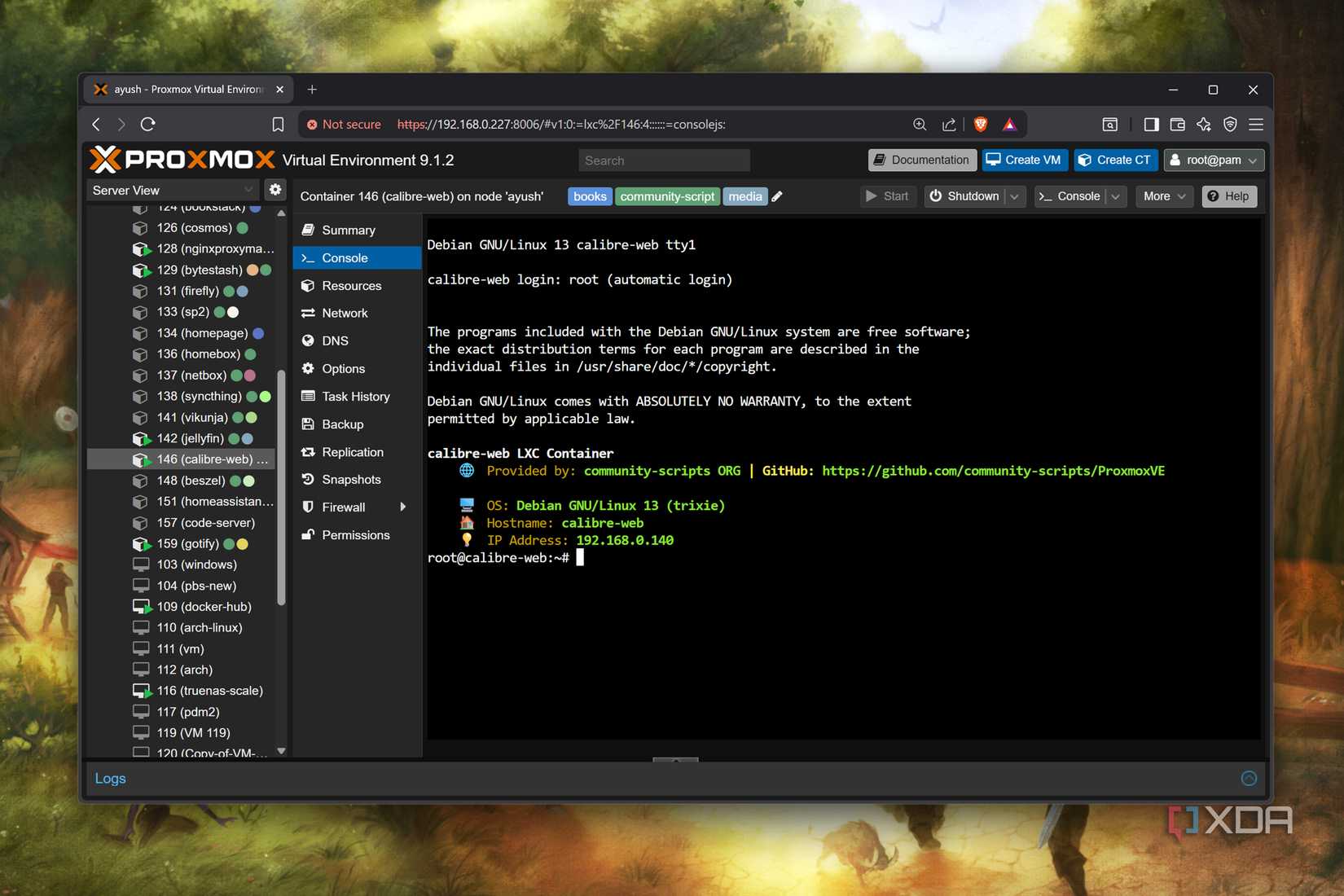The image size is (1344, 896).
Task: Open the root@pam user menu
Action: pos(1214,160)
